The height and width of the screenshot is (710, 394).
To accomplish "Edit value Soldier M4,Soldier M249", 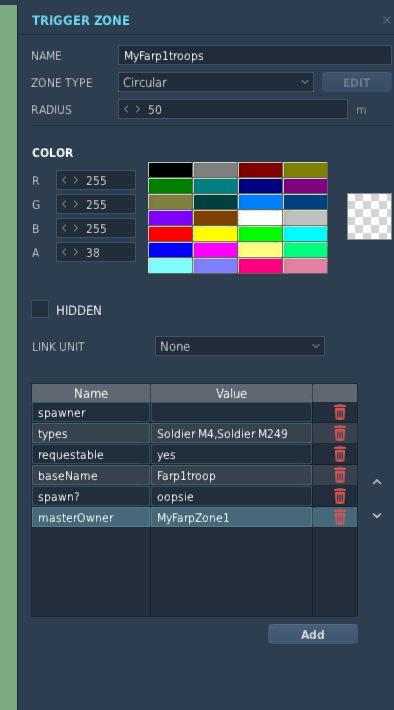I will 231,433.
